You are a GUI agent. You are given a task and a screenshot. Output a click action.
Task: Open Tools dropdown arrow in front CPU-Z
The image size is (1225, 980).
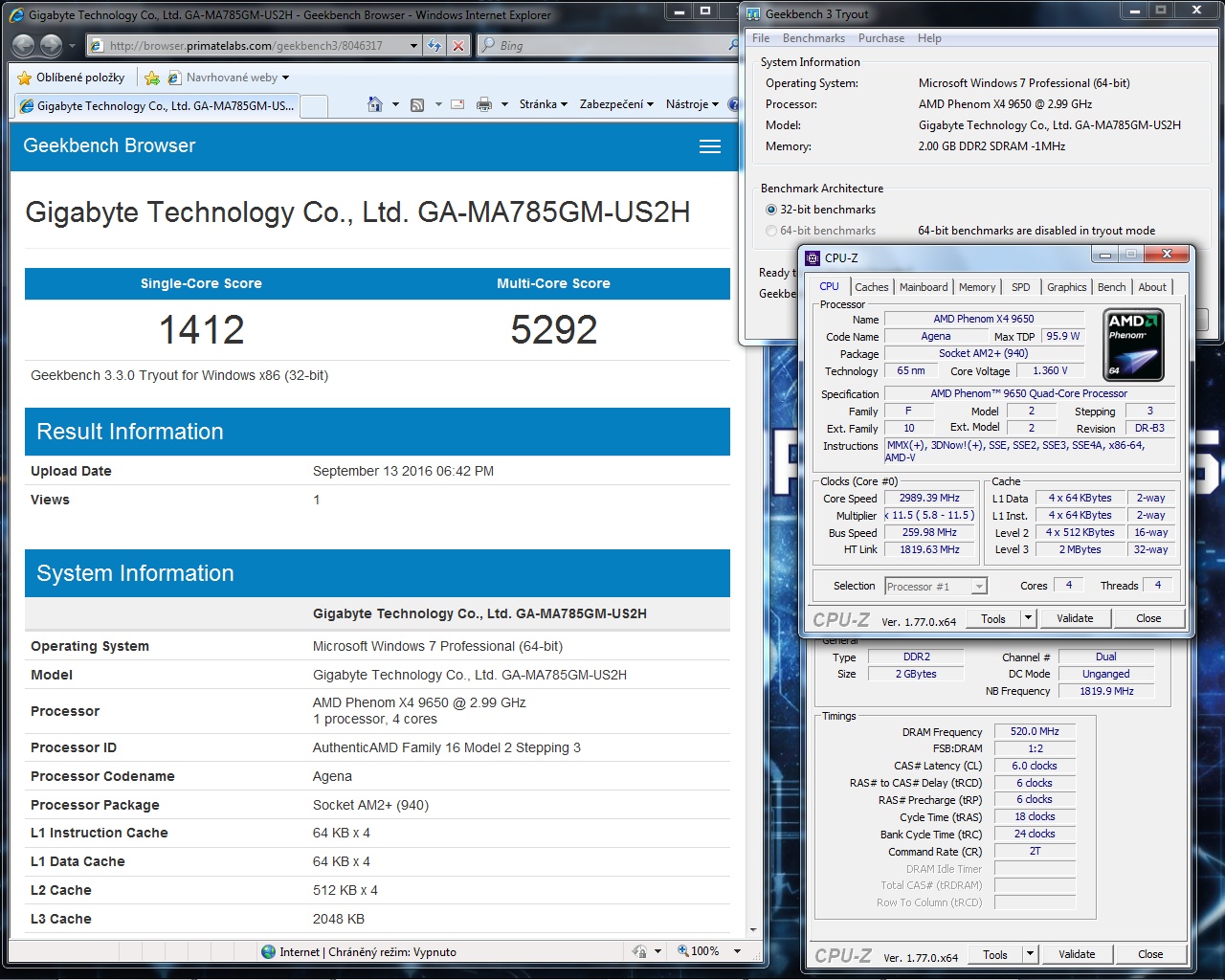pyautogui.click(x=1029, y=618)
